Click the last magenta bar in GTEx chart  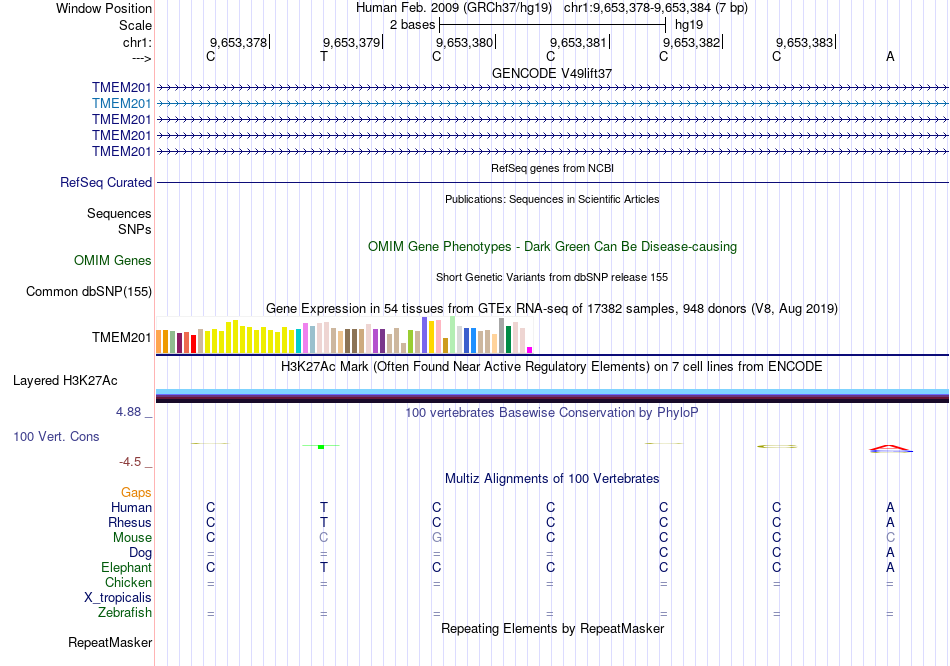click(530, 350)
